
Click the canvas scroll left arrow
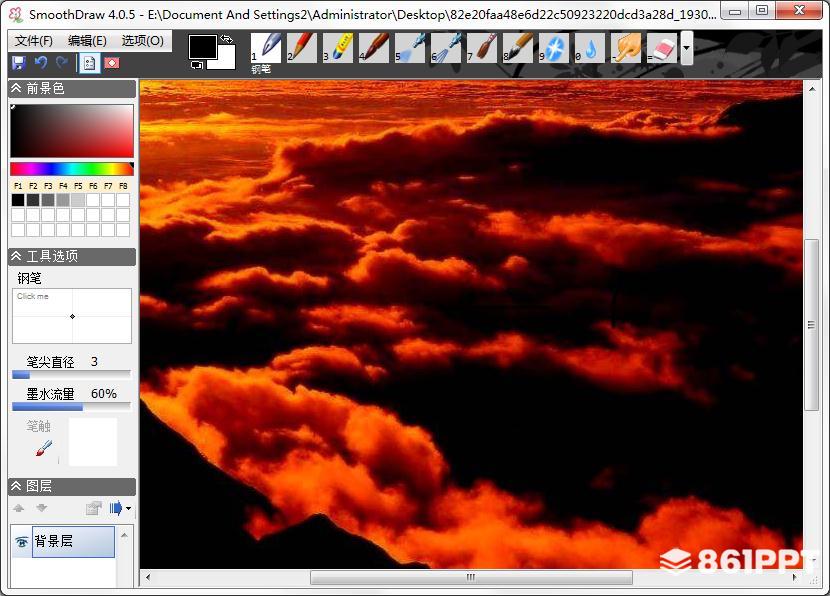pos(148,577)
